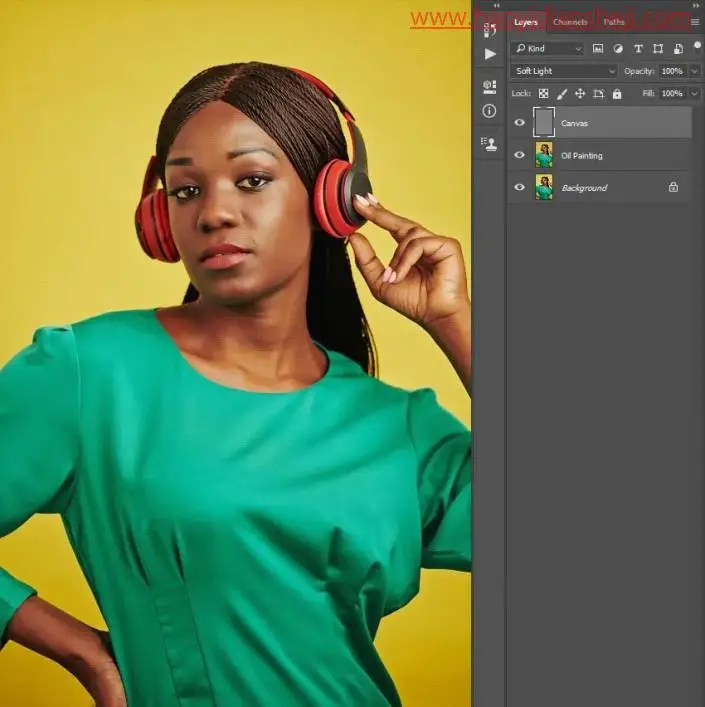705x707 pixels.
Task: Select the Oil Painting layer thumbnail
Action: [544, 155]
